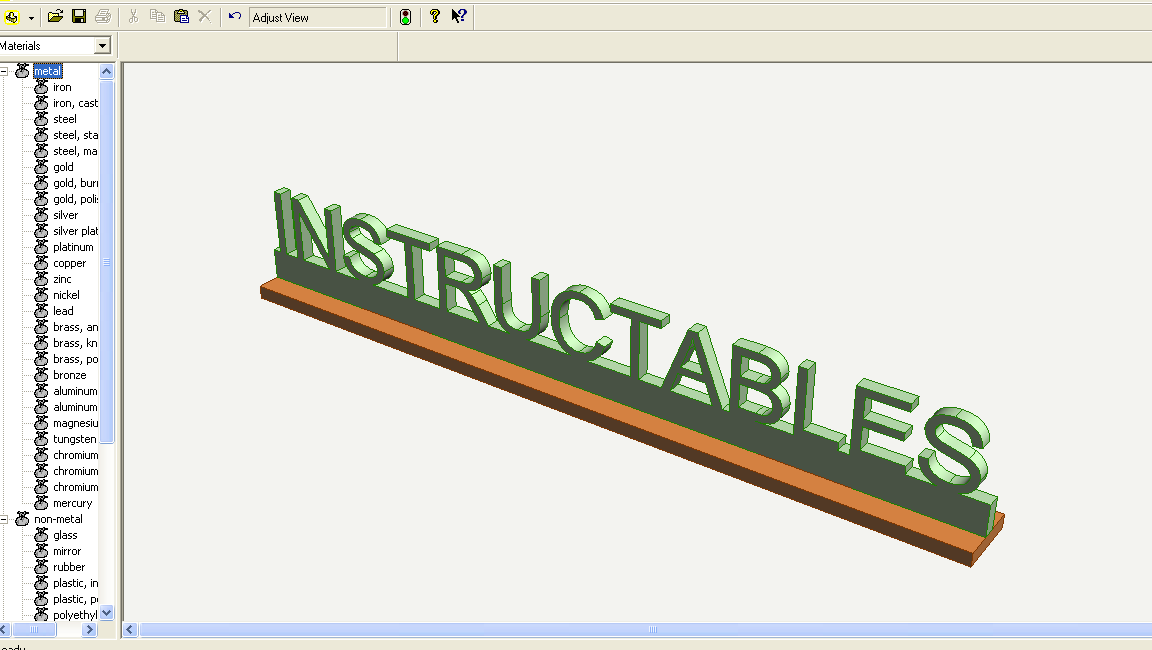Select the steel material

point(65,119)
